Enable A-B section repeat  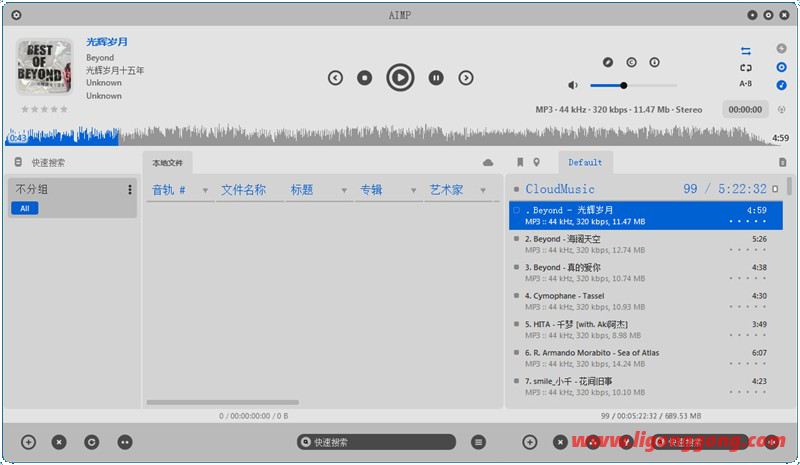coord(746,84)
